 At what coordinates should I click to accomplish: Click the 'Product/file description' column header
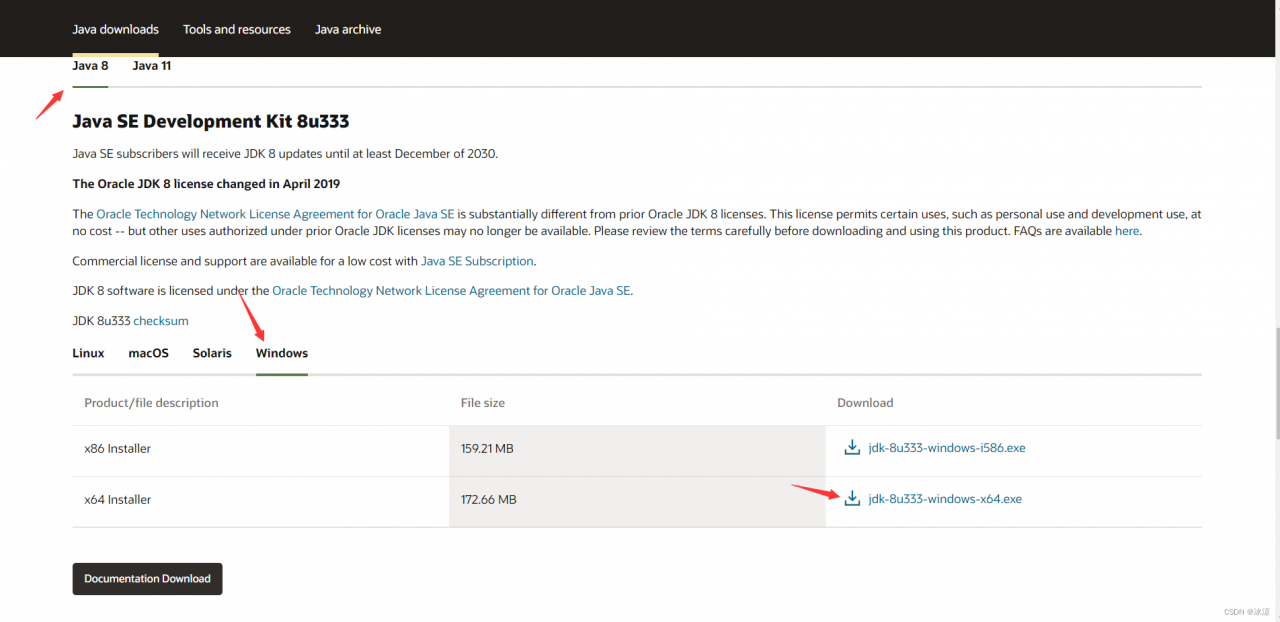151,403
